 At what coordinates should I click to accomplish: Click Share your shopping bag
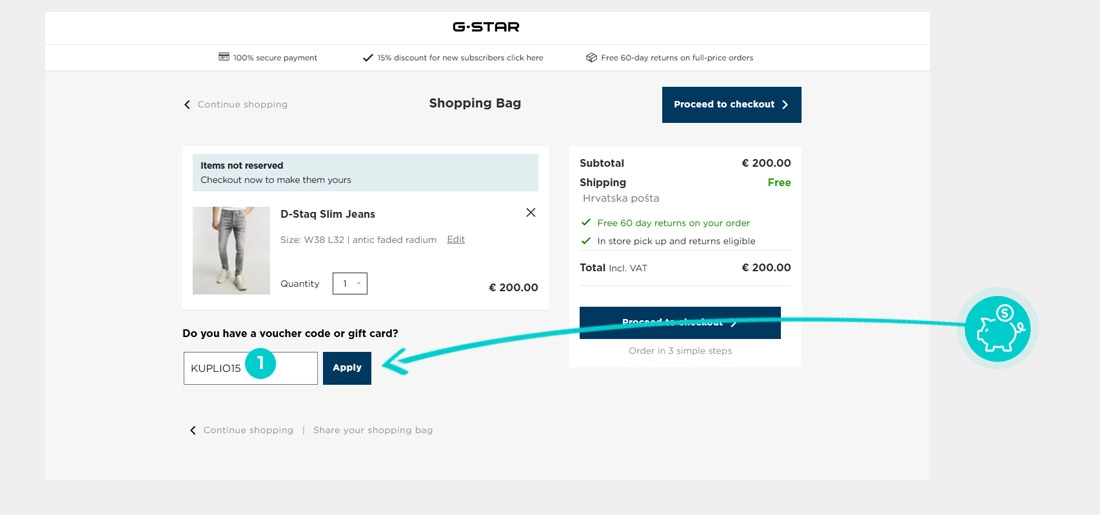373,431
